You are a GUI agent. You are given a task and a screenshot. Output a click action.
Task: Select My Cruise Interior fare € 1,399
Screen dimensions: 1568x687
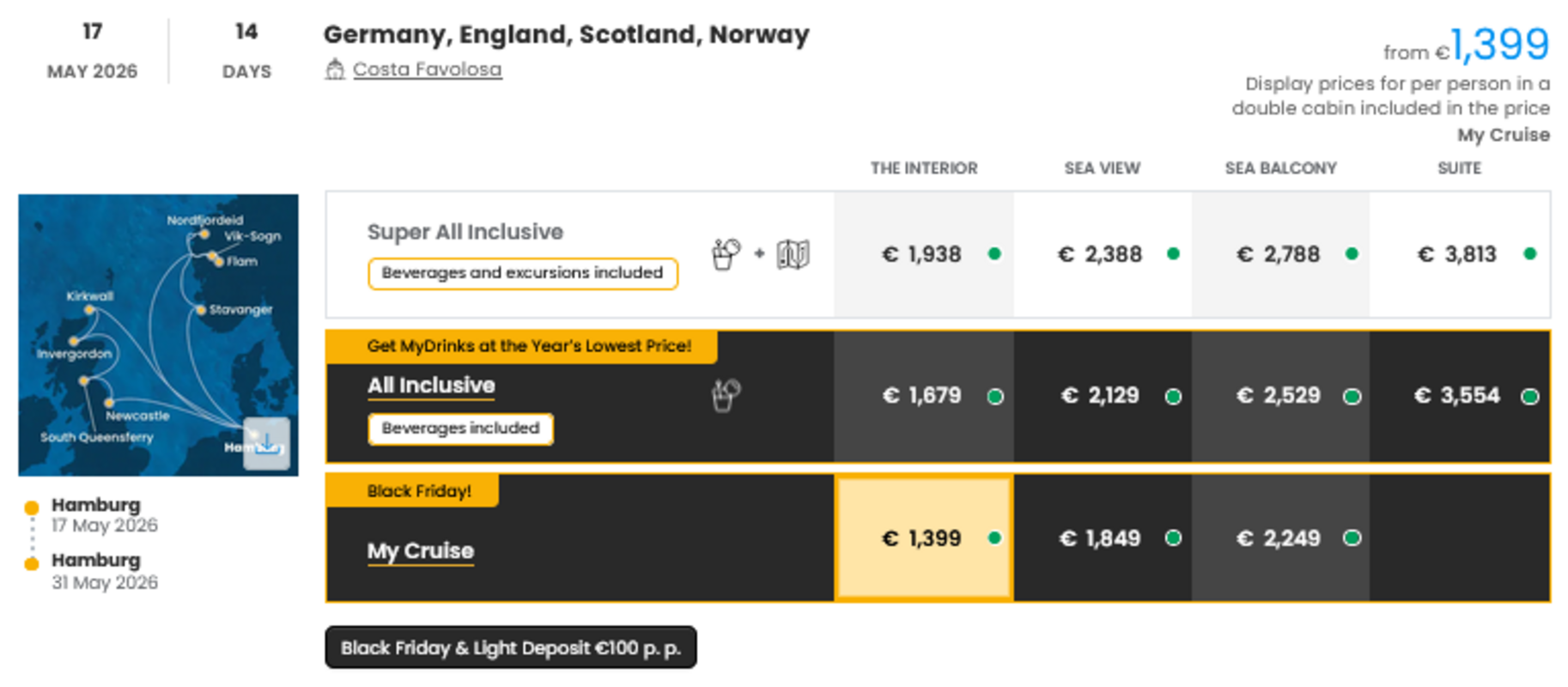(x=923, y=538)
